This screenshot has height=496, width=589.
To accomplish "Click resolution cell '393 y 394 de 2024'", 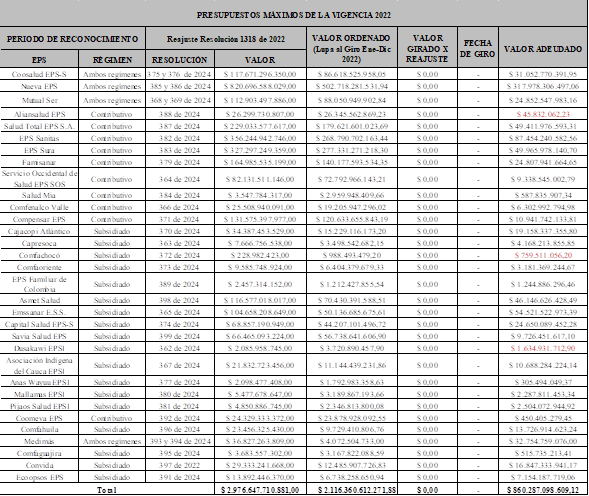I will pyautogui.click(x=180, y=442).
